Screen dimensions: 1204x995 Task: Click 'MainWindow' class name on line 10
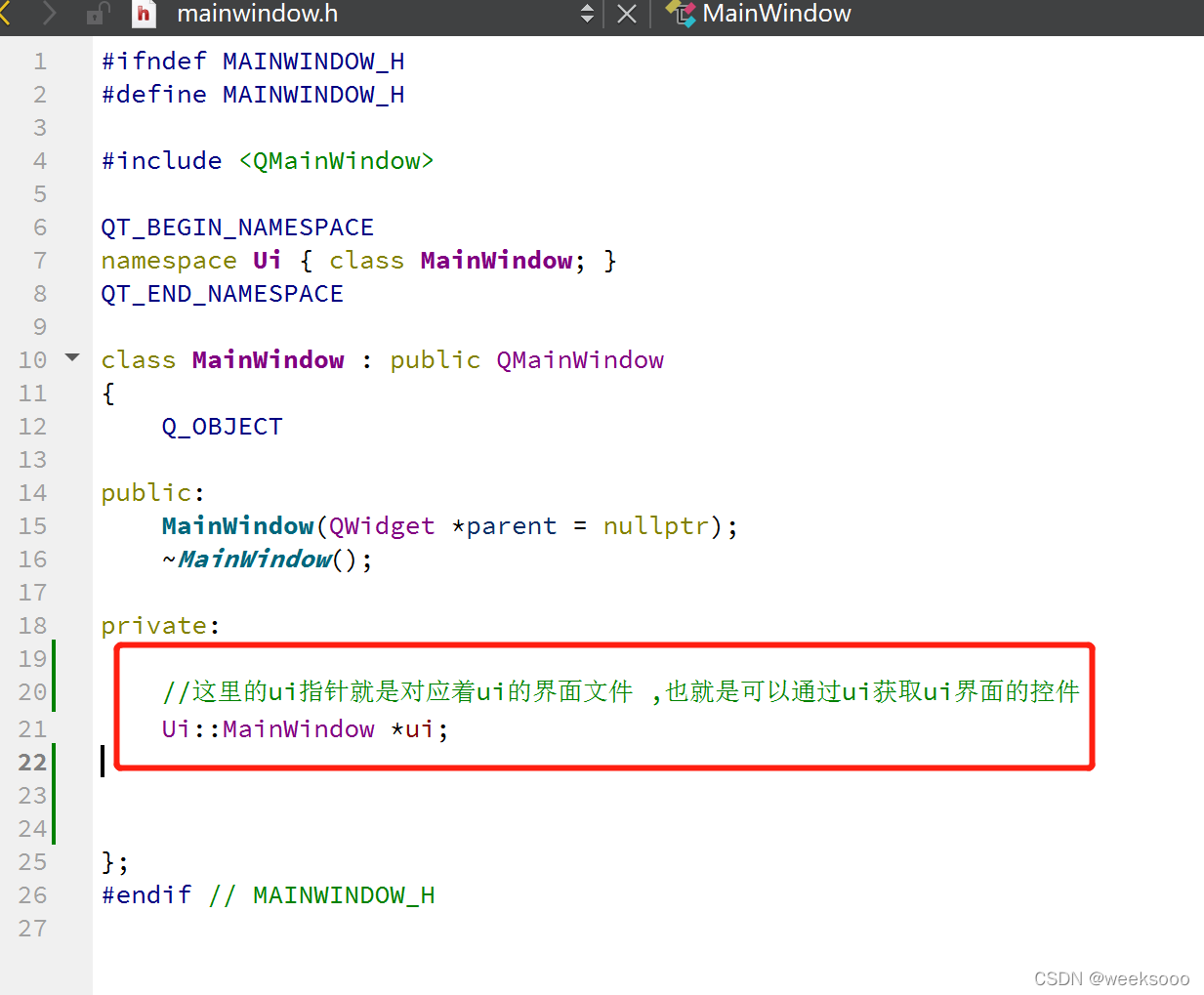[x=269, y=360]
